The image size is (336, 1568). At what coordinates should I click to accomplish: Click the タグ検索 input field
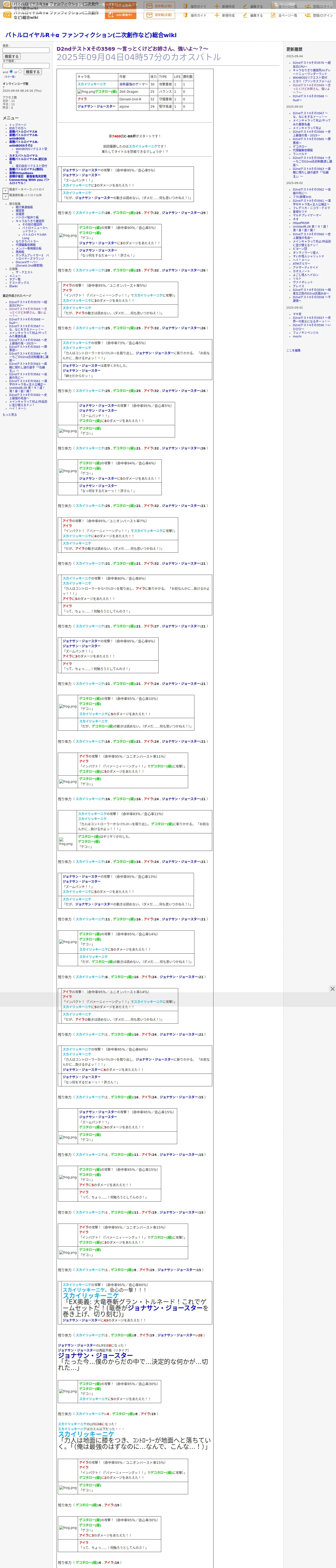(26, 66)
